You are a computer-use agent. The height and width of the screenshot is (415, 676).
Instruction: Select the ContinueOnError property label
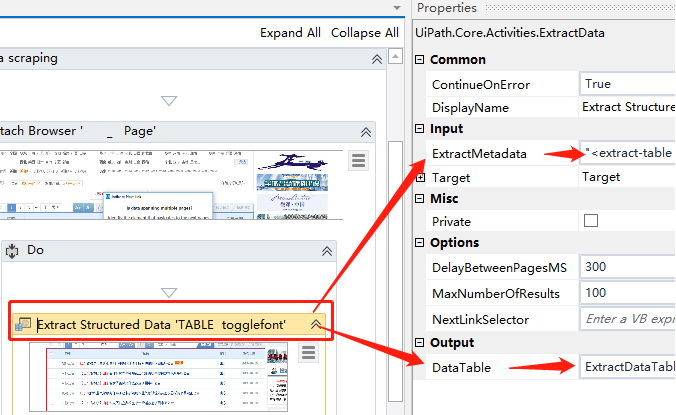[481, 84]
